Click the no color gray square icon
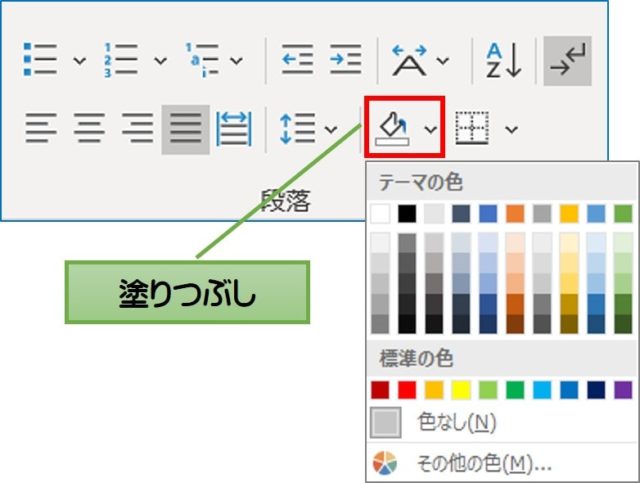The height and width of the screenshot is (483, 640). (386, 422)
